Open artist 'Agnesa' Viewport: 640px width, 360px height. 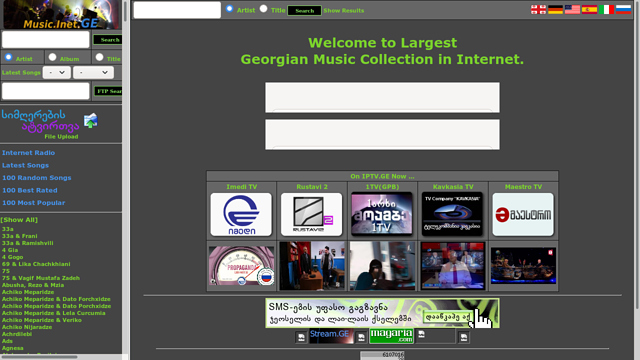point(13,348)
